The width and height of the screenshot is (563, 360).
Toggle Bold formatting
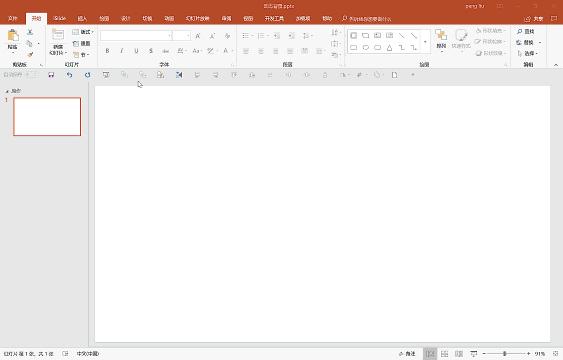(x=107, y=51)
